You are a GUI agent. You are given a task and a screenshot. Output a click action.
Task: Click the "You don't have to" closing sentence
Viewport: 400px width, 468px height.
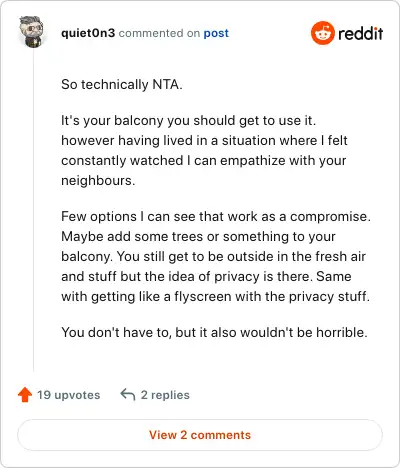point(214,332)
